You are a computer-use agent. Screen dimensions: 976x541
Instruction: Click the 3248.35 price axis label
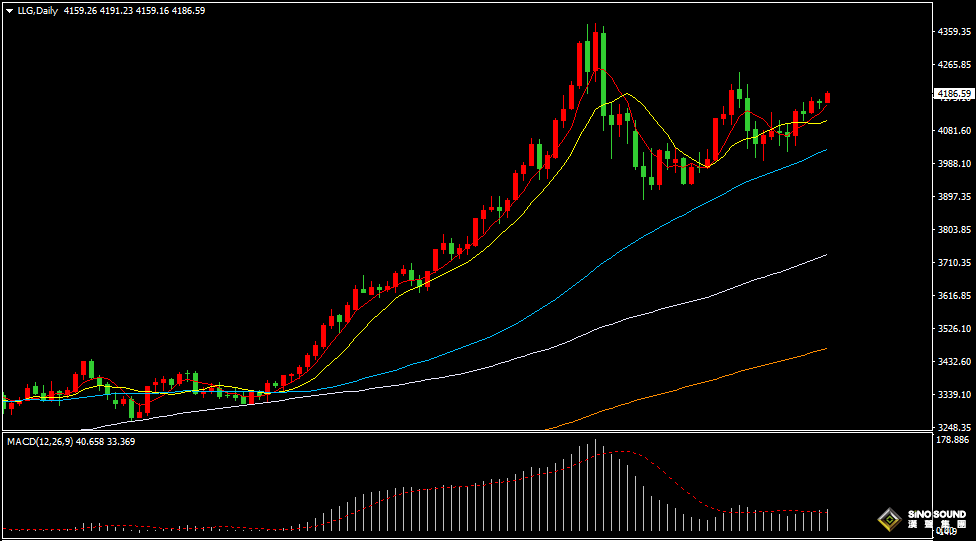pyautogui.click(x=954, y=427)
